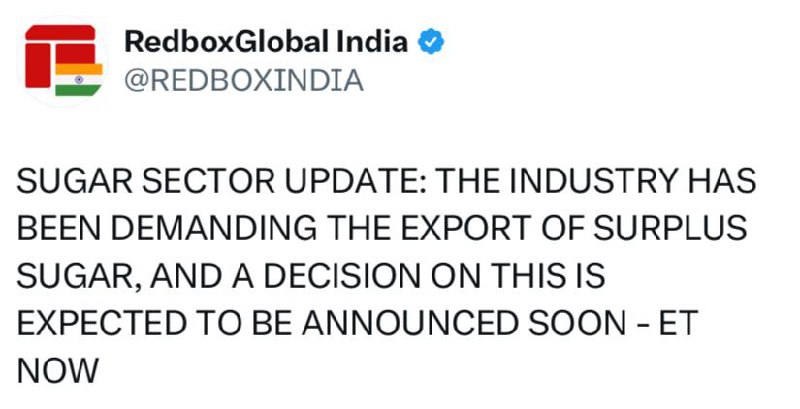Select the word EXPORT in the post
The height and width of the screenshot is (409, 800).
pos(466,228)
